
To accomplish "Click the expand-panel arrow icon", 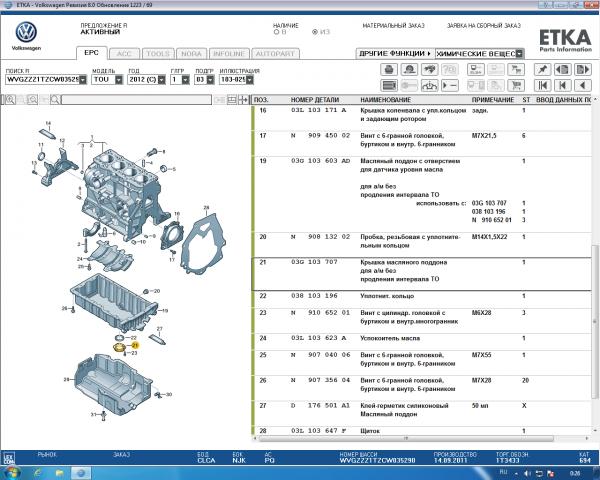I will [243, 100].
